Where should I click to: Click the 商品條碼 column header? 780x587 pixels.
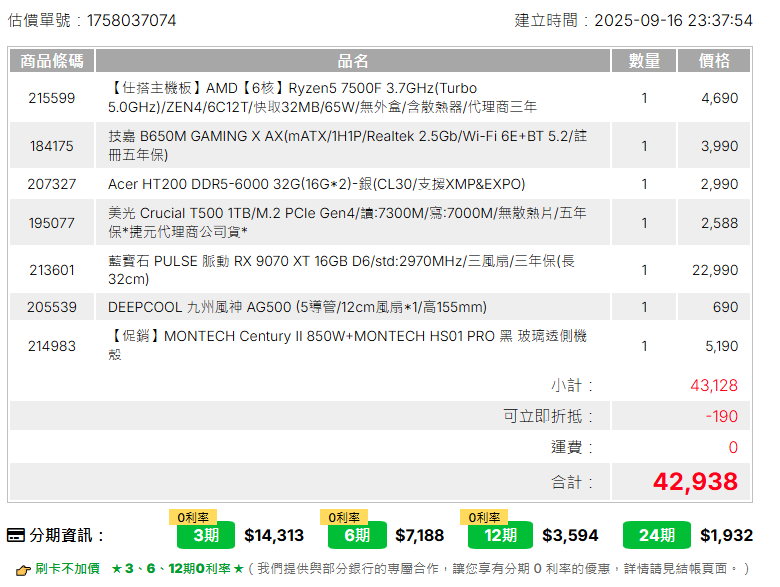pyautogui.click(x=52, y=61)
